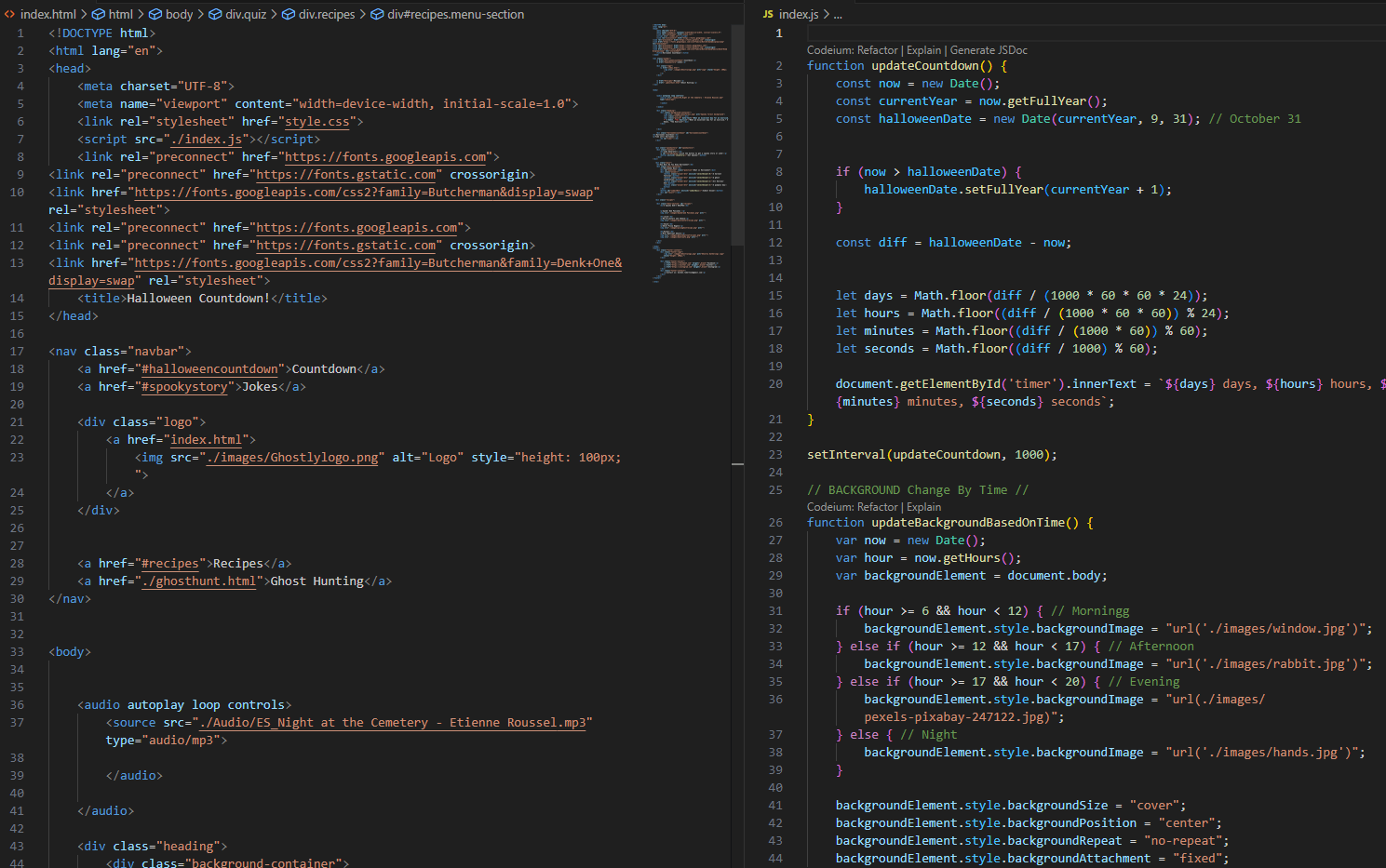Viewport: 1386px width, 868px height.
Task: Open the fonts.gstatic.com link on line 9
Action: pyautogui.click(x=345, y=175)
